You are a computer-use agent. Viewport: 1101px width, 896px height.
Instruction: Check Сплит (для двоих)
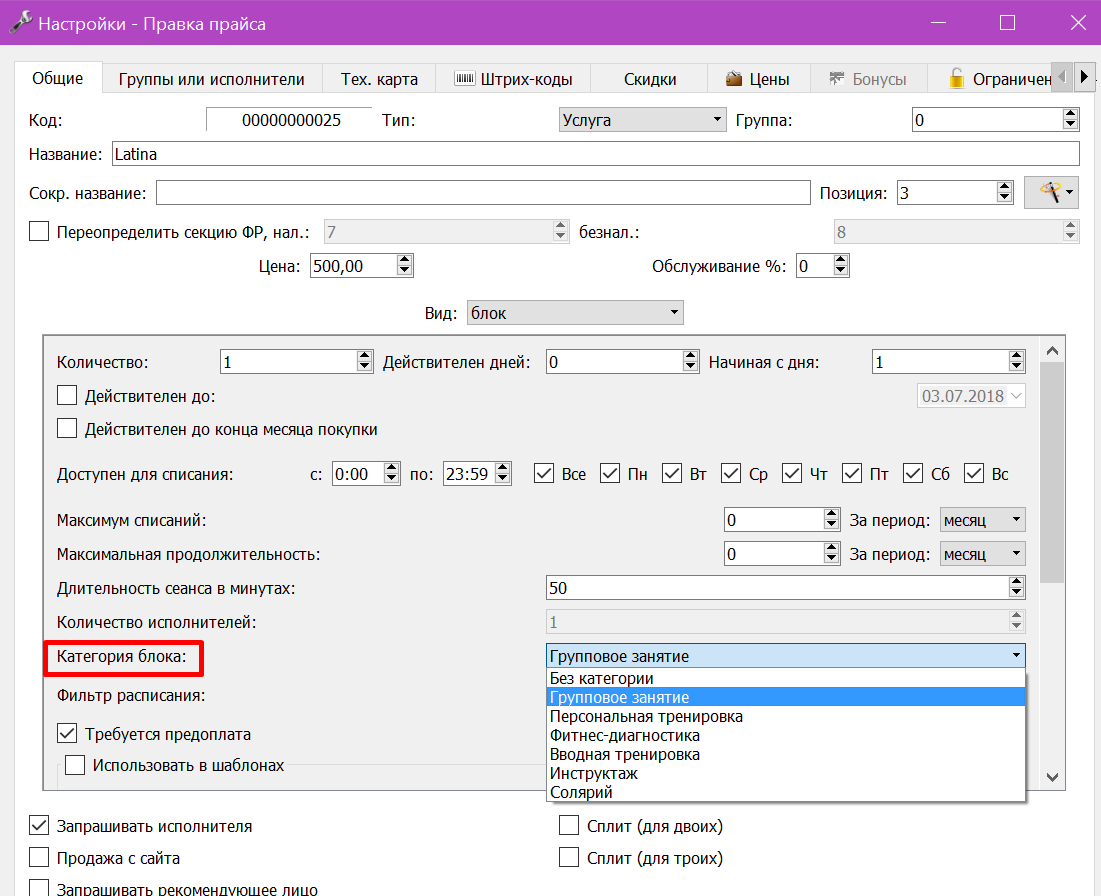(569, 826)
